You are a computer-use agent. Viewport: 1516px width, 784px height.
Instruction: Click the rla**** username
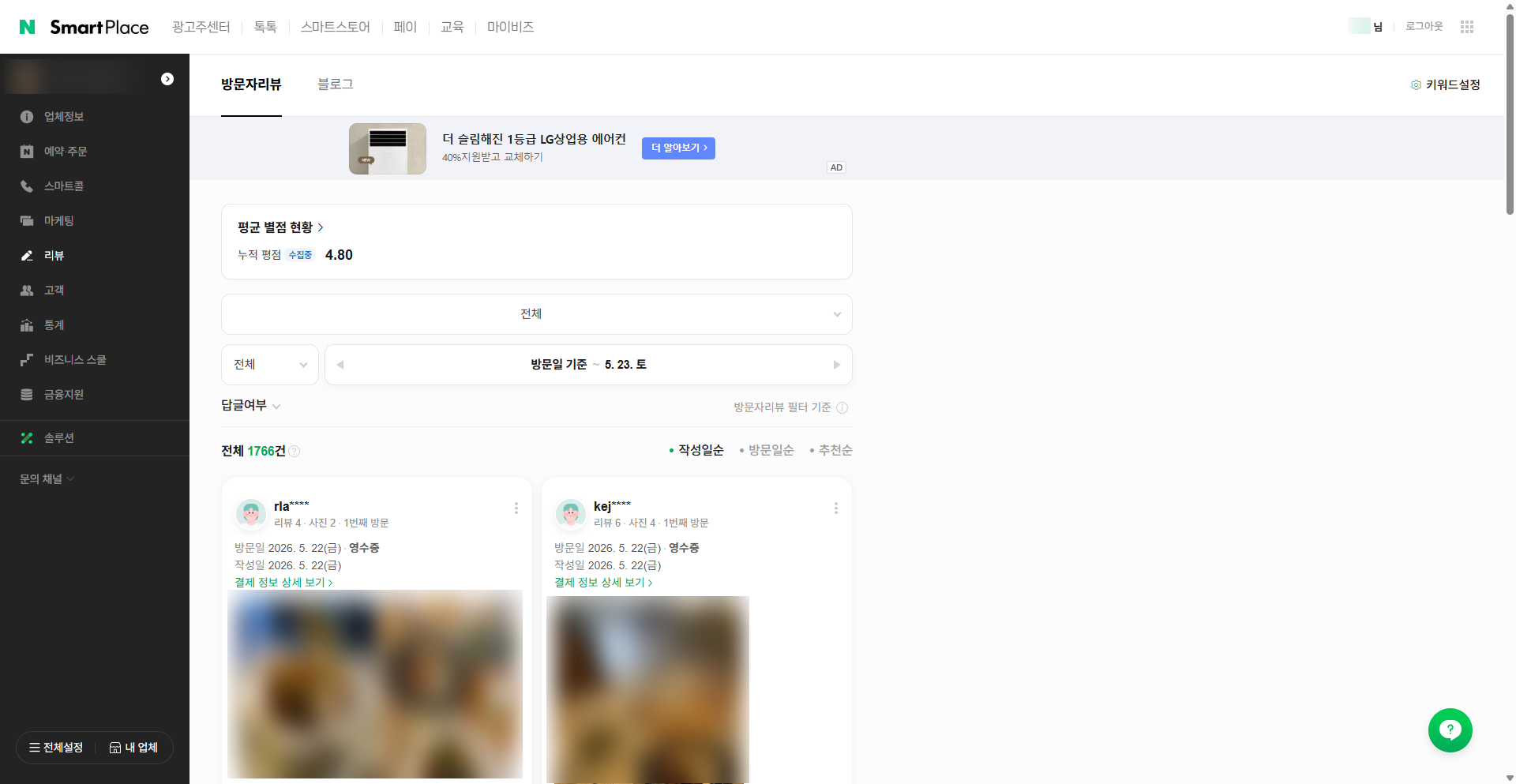(291, 506)
